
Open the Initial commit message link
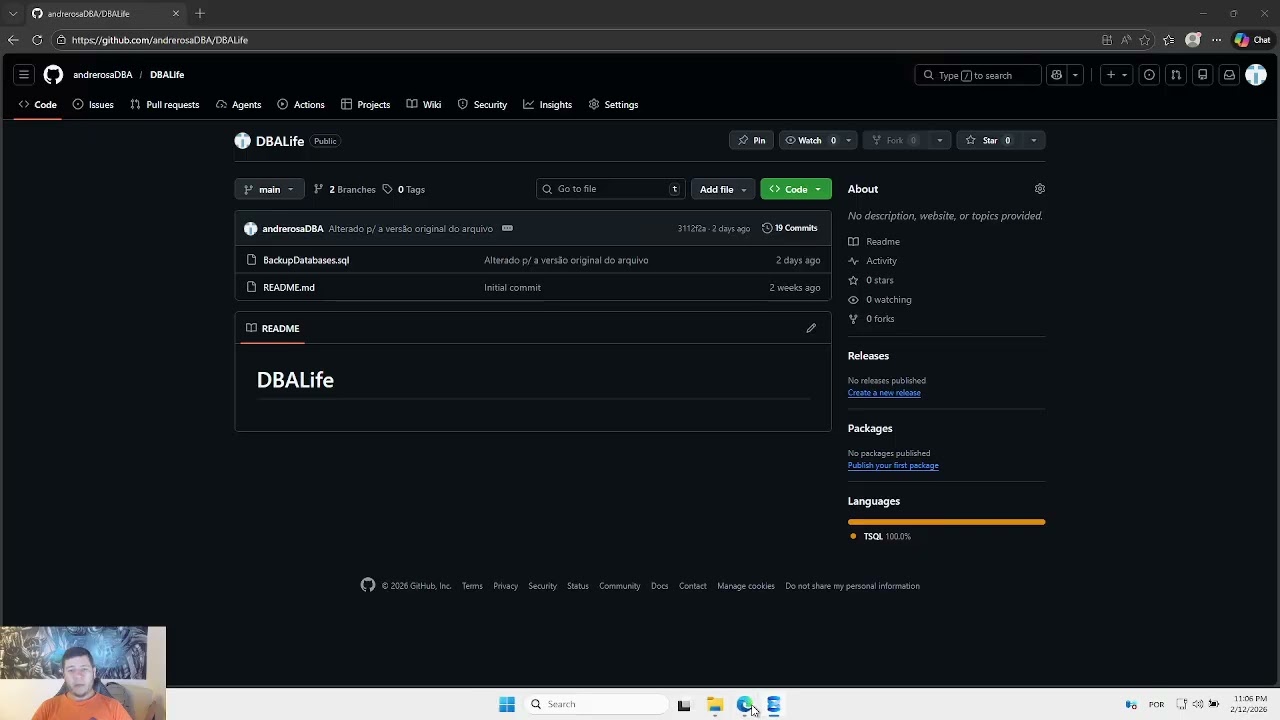(x=512, y=288)
